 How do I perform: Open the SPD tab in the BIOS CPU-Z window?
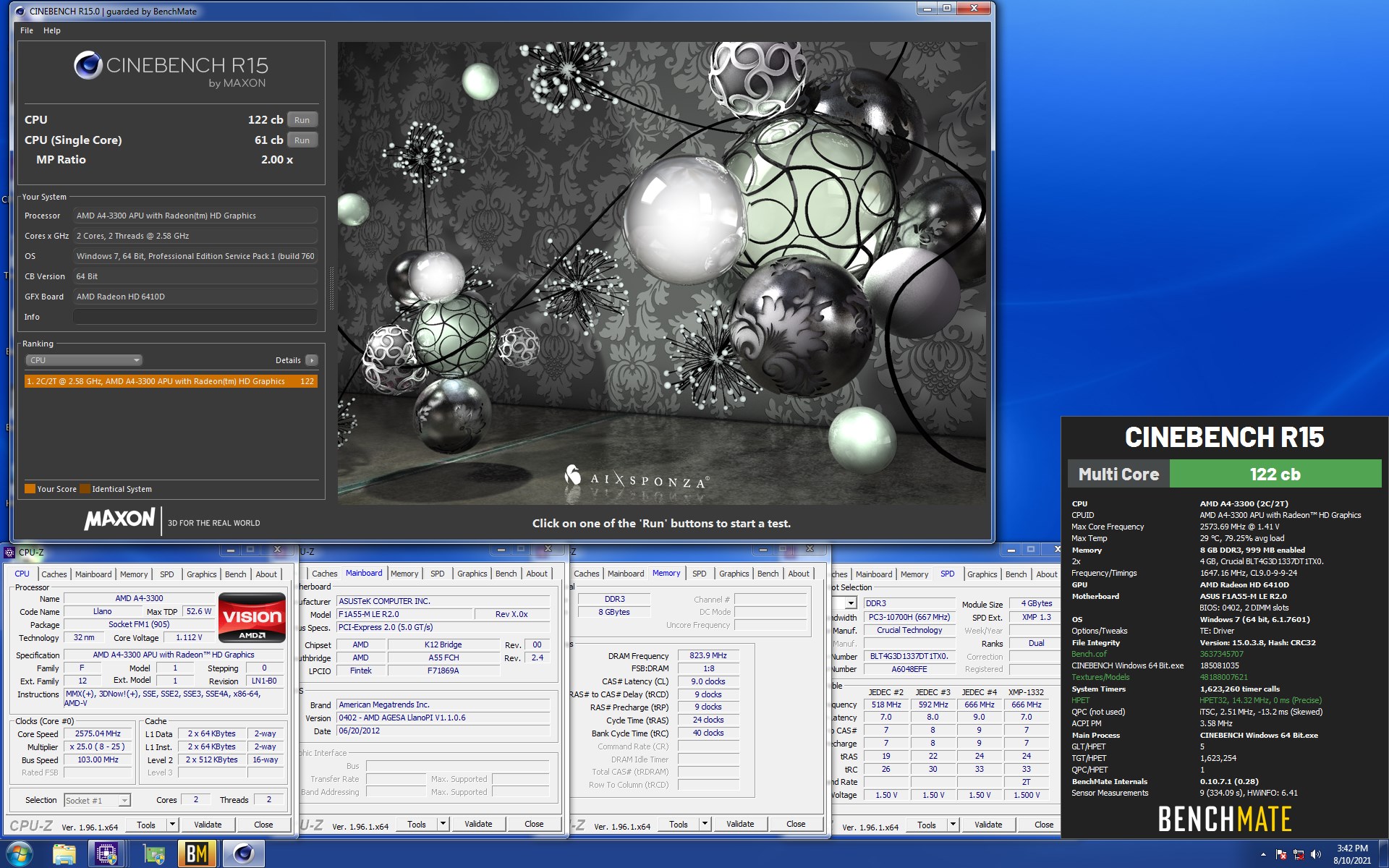[x=438, y=574]
